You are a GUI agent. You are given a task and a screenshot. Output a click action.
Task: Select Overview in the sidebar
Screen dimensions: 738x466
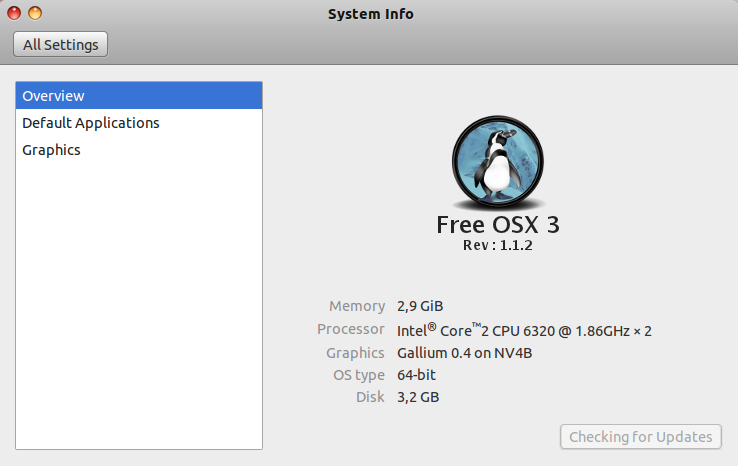[139, 96]
